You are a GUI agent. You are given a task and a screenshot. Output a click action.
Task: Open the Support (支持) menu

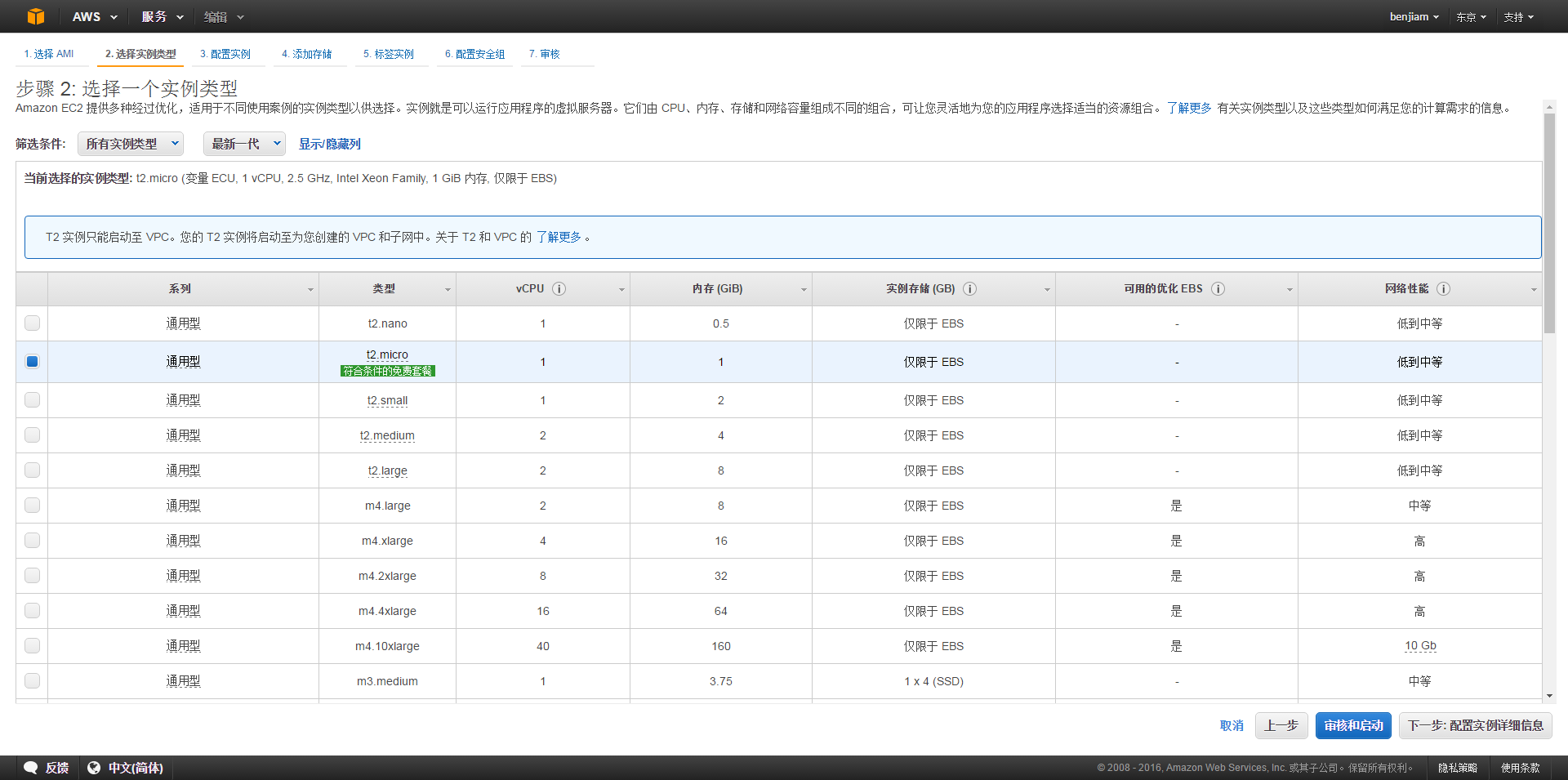point(1519,16)
